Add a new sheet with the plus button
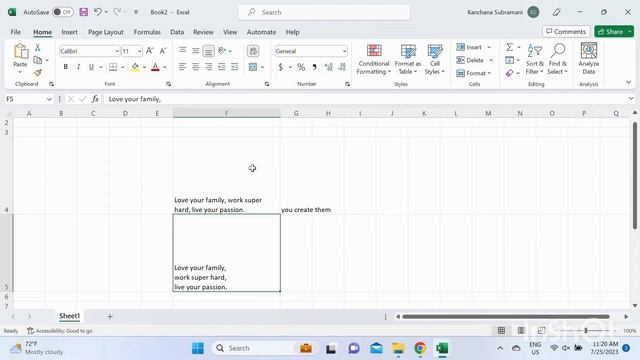640x360 pixels. tap(109, 316)
